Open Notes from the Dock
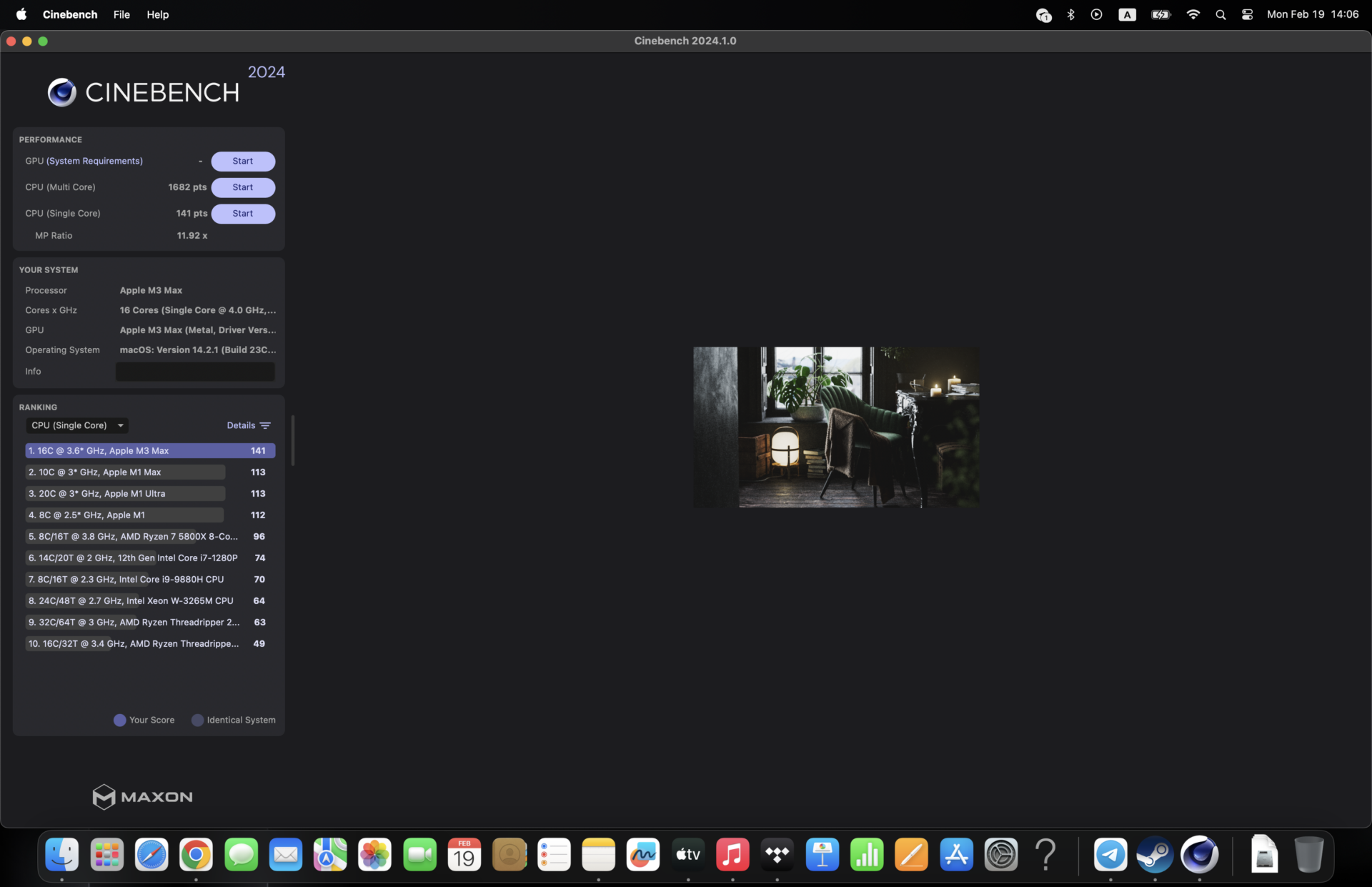 (599, 855)
